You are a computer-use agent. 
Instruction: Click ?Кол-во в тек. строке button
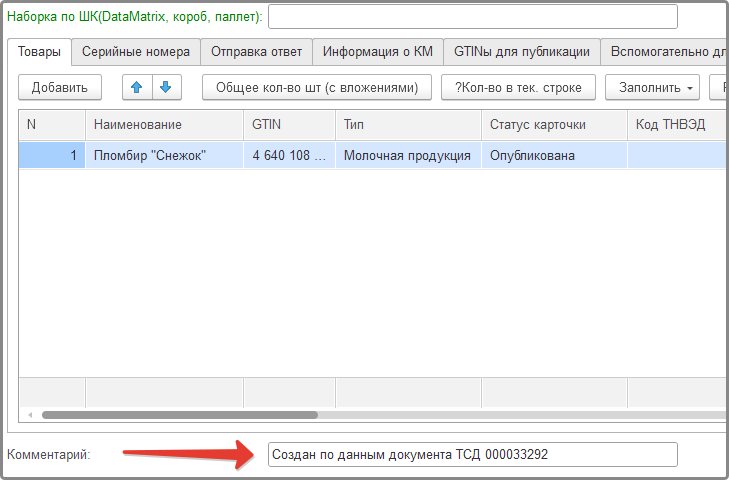[518, 87]
